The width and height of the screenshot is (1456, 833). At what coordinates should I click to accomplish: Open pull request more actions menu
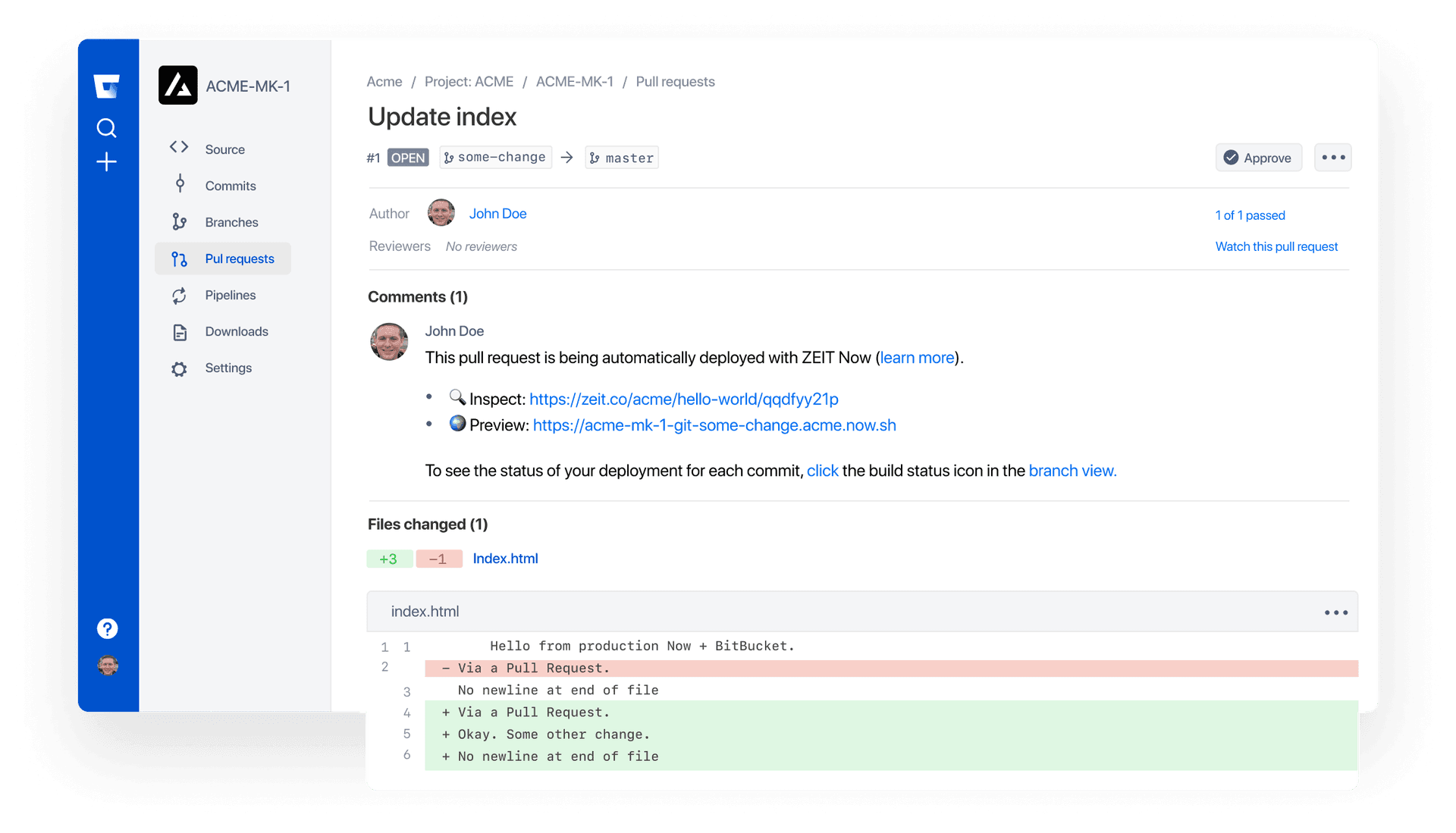point(1333,158)
